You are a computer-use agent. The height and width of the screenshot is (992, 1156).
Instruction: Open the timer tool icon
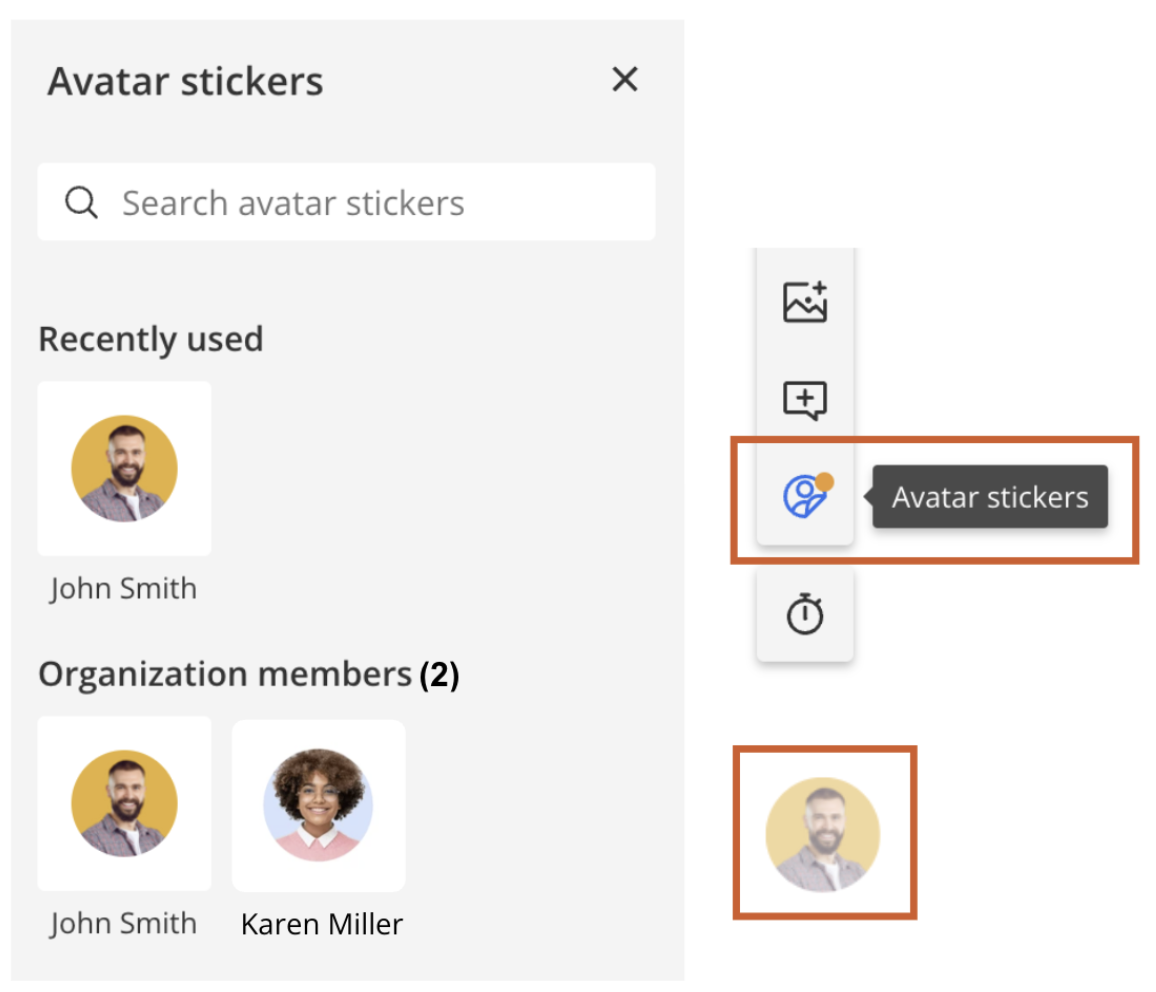805,614
